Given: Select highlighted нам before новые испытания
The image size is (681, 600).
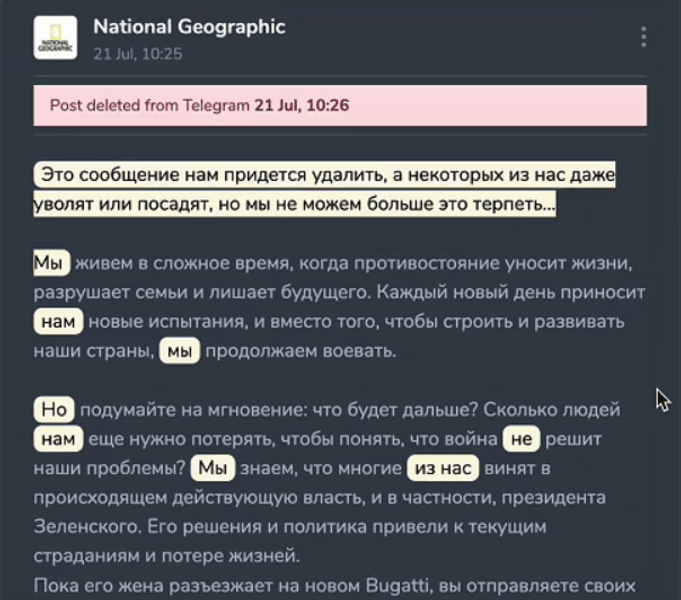Looking at the screenshot, I should (59, 322).
